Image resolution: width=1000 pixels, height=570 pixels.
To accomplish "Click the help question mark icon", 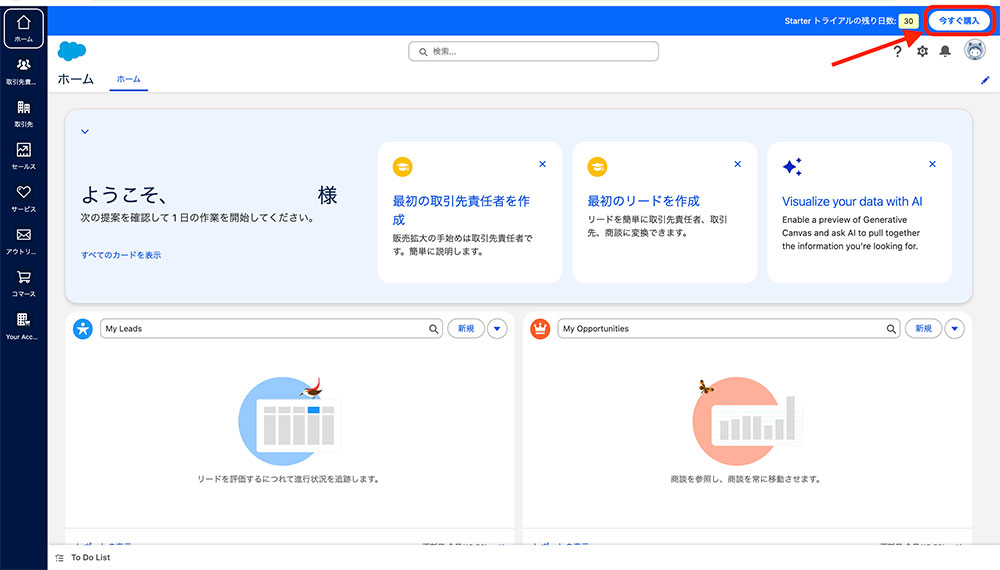I will tap(898, 51).
